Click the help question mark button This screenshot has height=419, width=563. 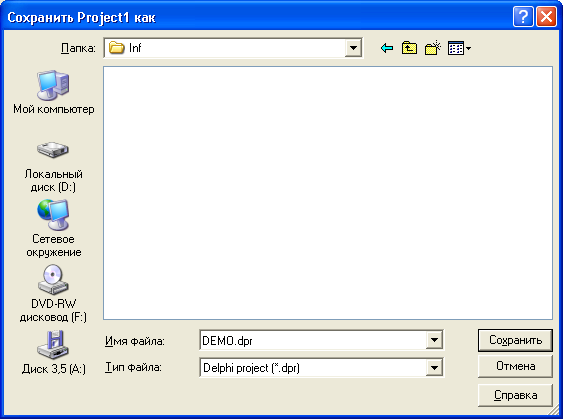523,17
